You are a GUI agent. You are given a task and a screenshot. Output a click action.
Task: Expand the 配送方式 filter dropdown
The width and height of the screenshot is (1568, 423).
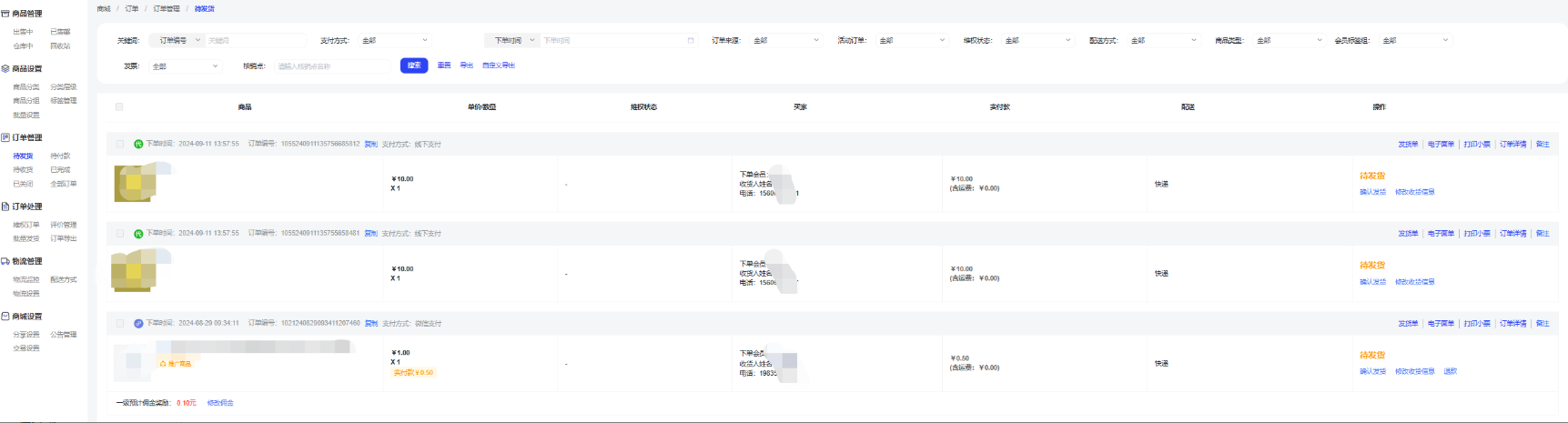click(1162, 40)
